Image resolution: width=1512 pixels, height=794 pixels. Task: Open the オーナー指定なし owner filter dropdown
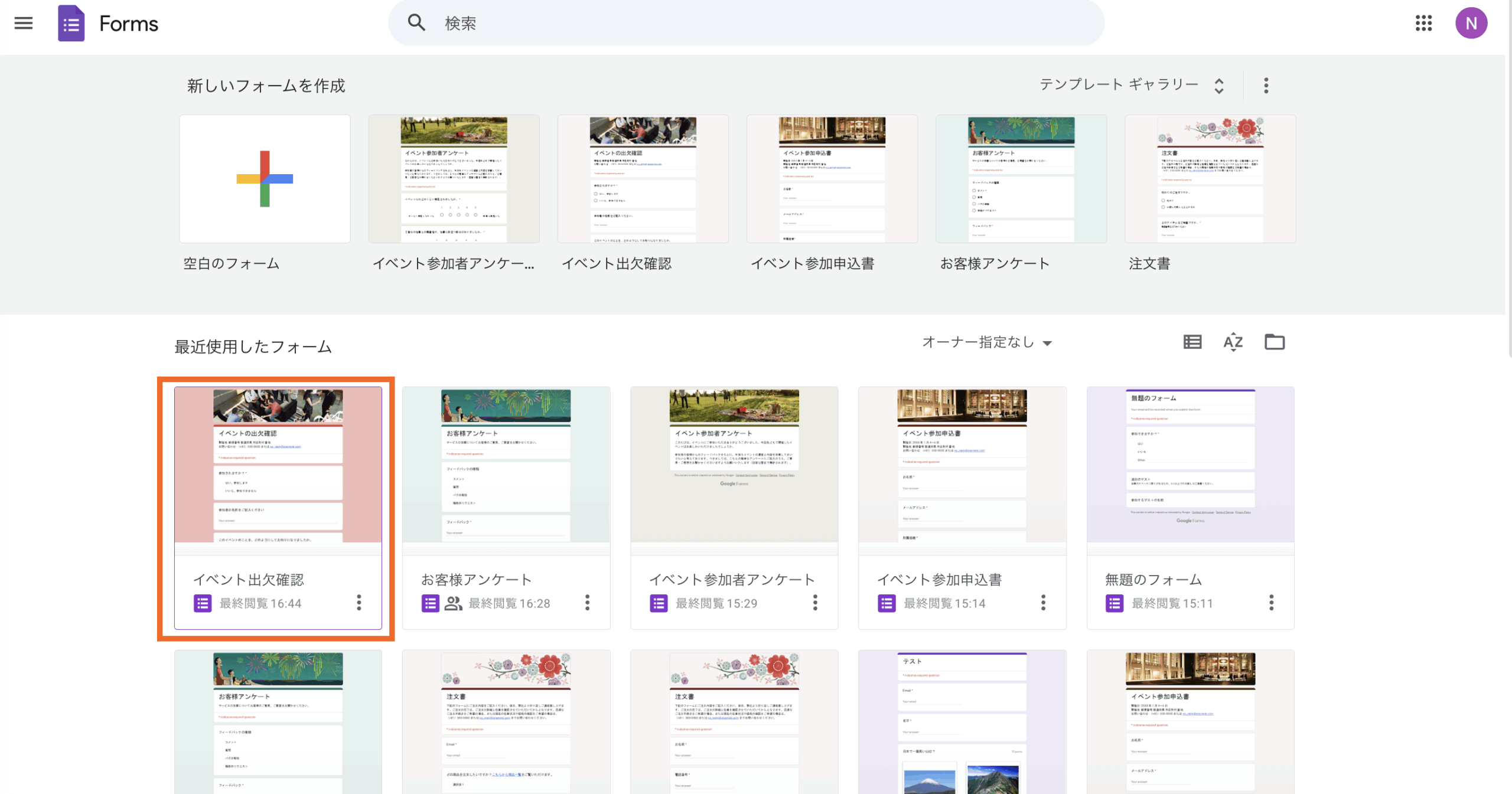pyautogui.click(x=986, y=342)
